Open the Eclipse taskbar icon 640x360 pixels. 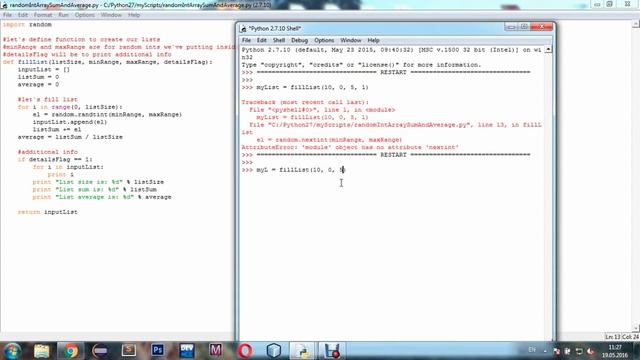click(x=100, y=351)
